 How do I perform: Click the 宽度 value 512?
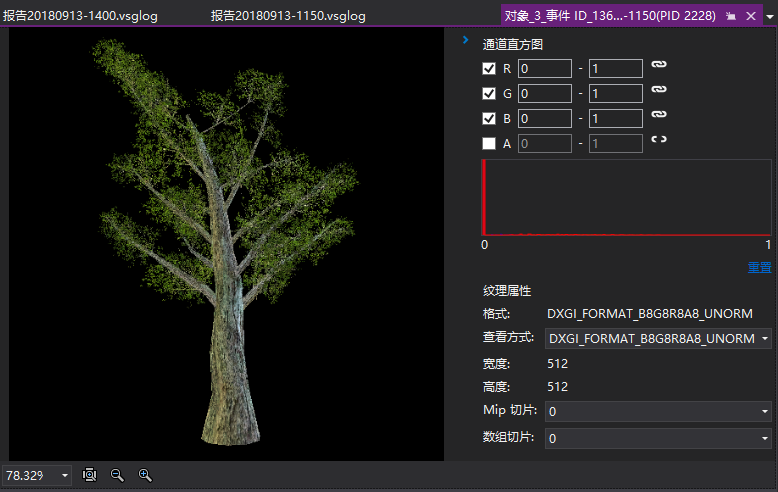557,364
